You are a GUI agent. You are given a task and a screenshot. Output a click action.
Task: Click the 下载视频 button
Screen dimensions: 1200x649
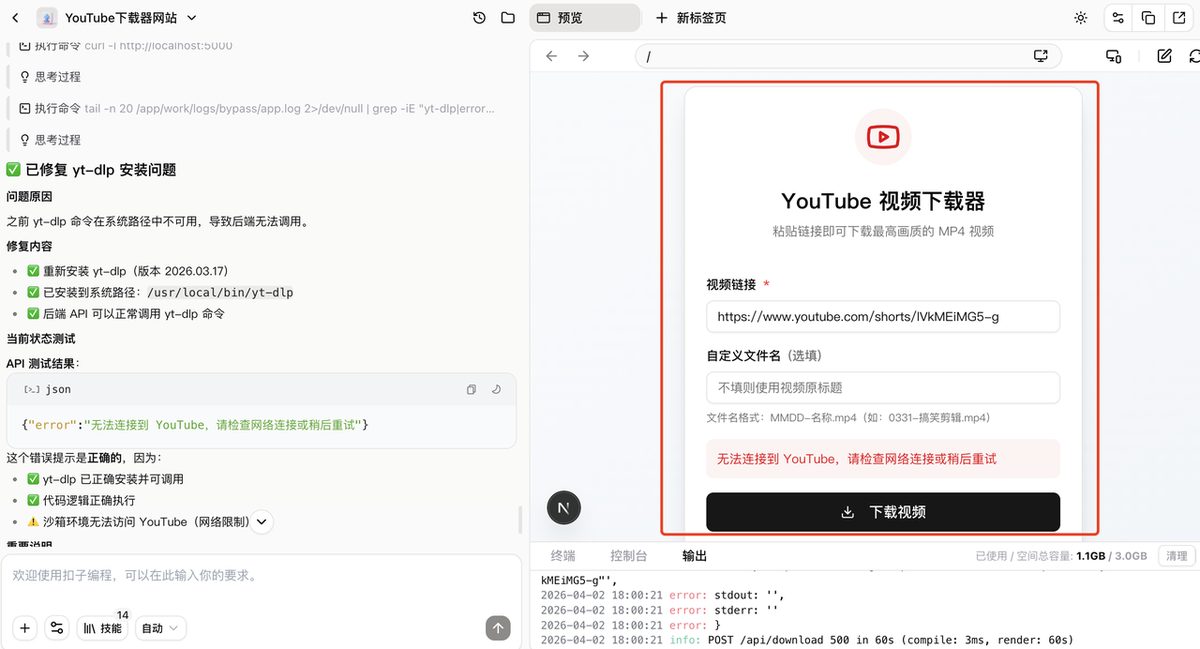click(x=883, y=512)
